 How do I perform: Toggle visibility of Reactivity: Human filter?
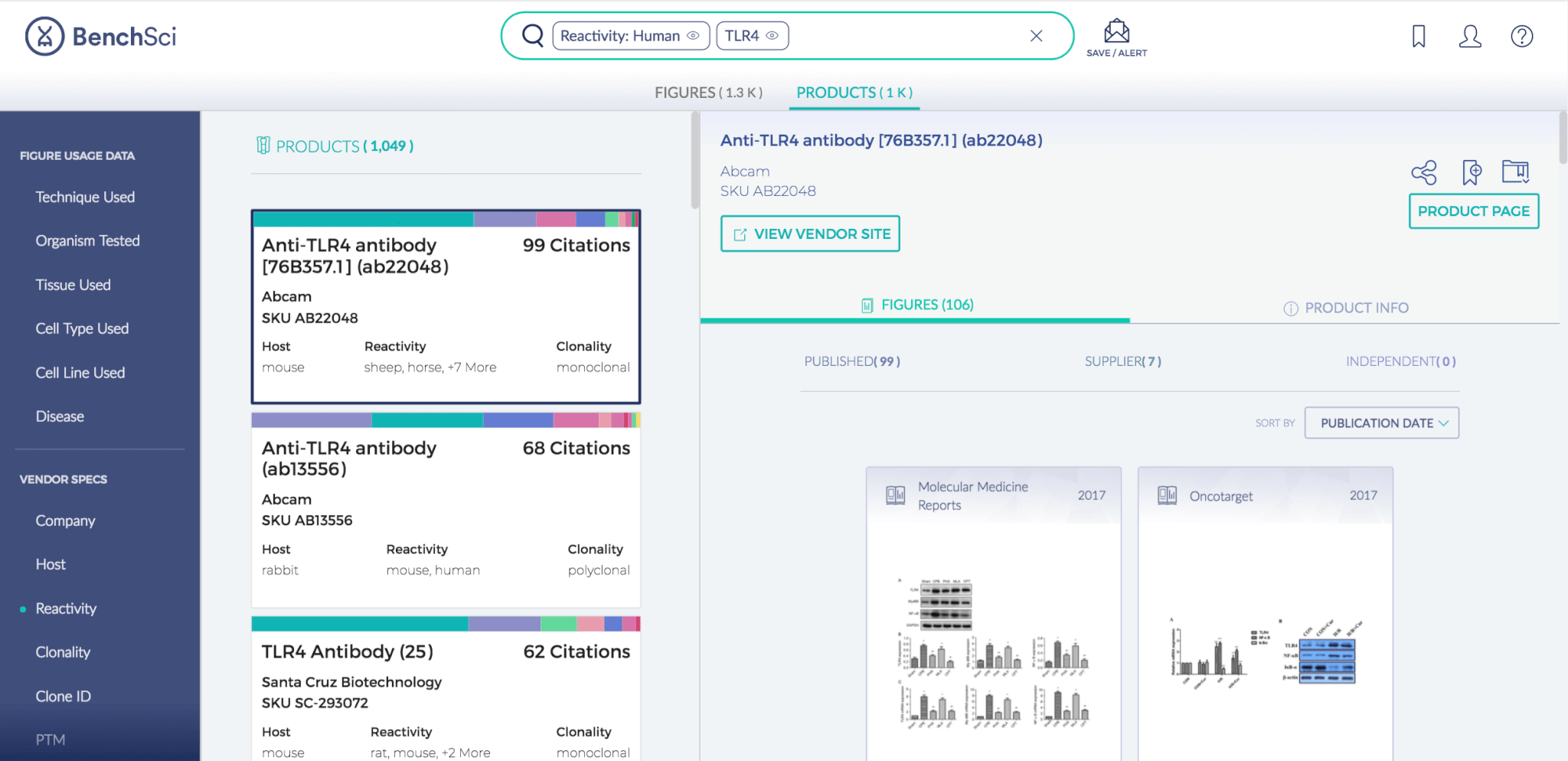point(694,35)
